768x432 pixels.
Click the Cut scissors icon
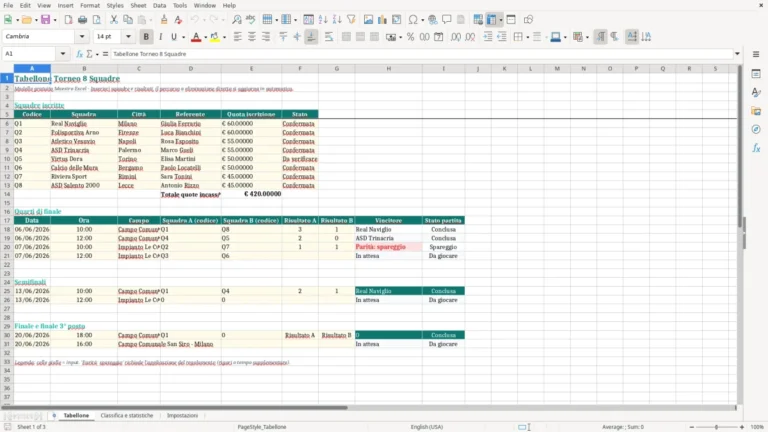114,20
